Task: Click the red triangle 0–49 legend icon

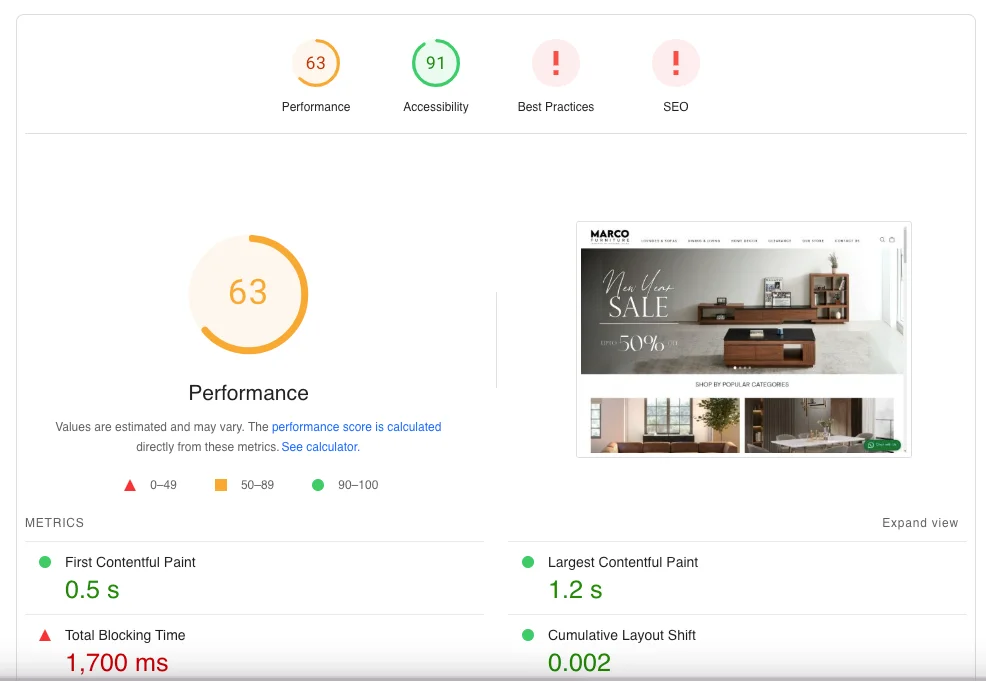Action: 130,485
